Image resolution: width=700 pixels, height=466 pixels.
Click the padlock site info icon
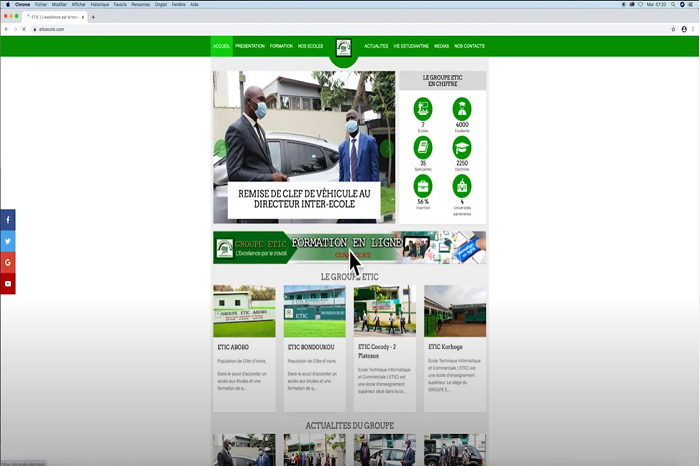click(35, 29)
